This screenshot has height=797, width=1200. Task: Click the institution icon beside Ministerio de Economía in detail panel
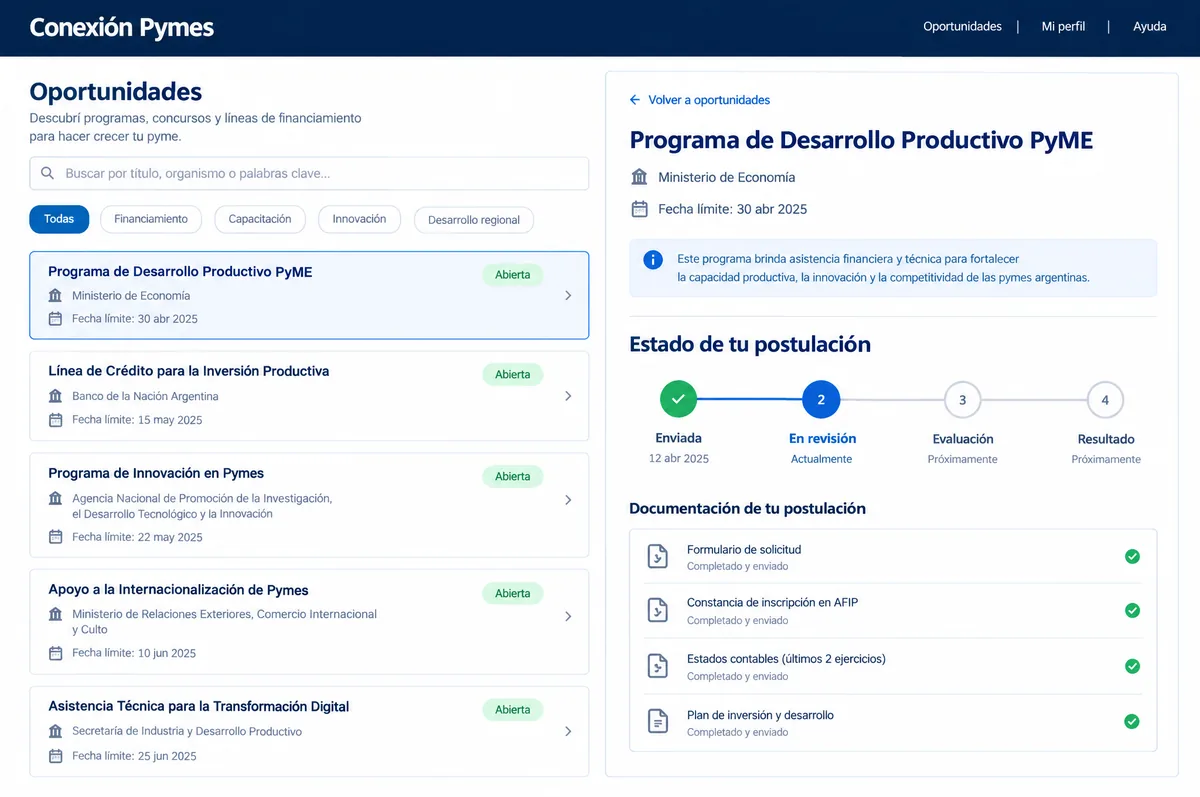coord(639,177)
